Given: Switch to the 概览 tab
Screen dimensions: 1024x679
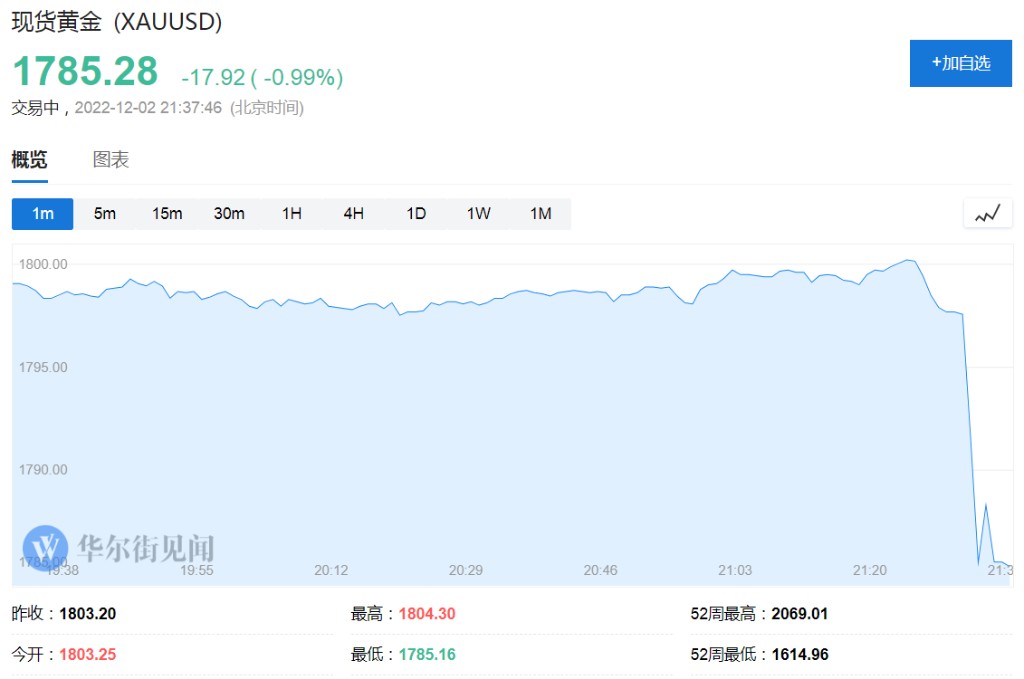Looking at the screenshot, I should [x=29, y=160].
